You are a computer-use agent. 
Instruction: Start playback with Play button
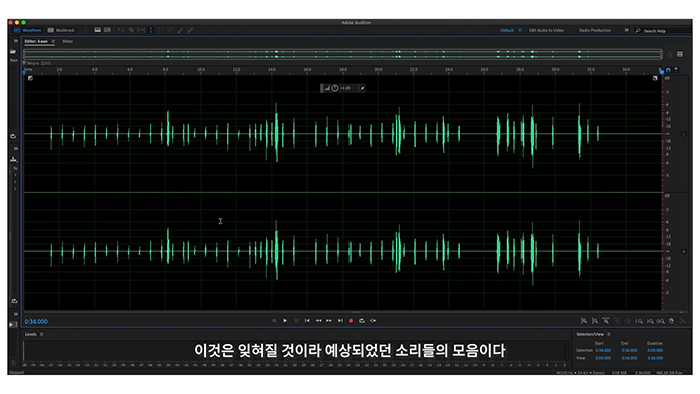285,320
